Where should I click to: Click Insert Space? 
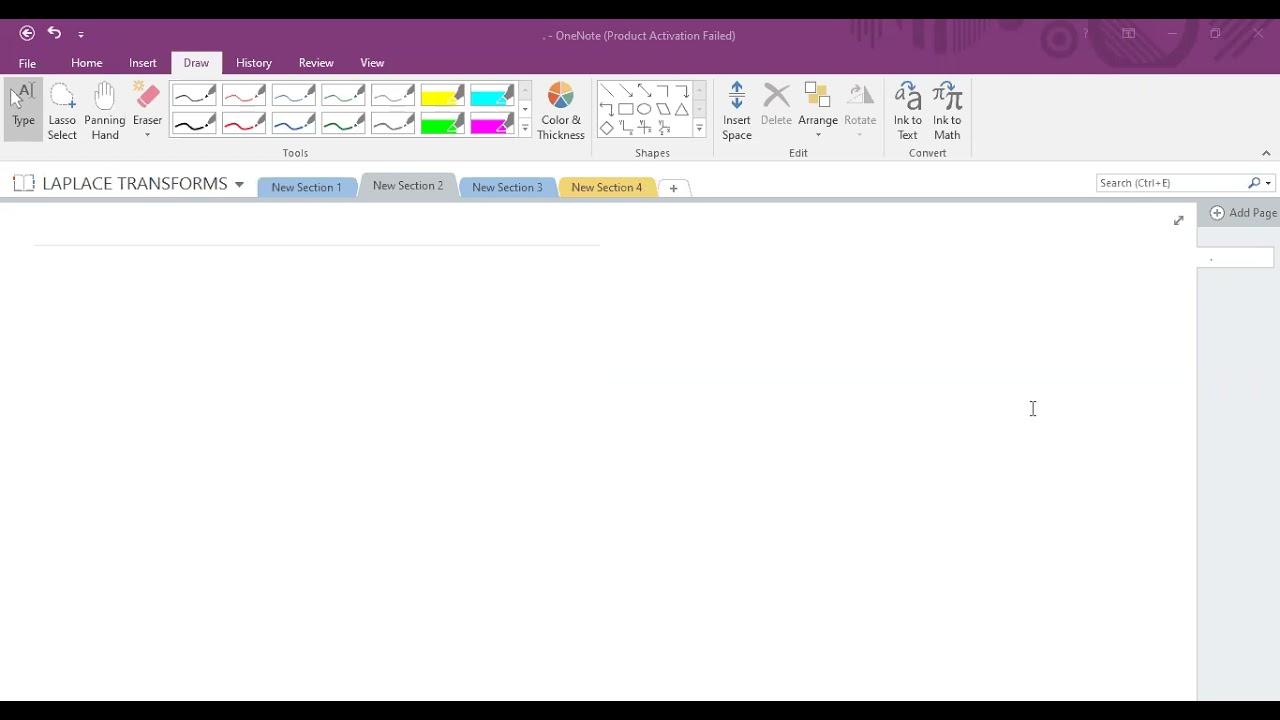737,111
